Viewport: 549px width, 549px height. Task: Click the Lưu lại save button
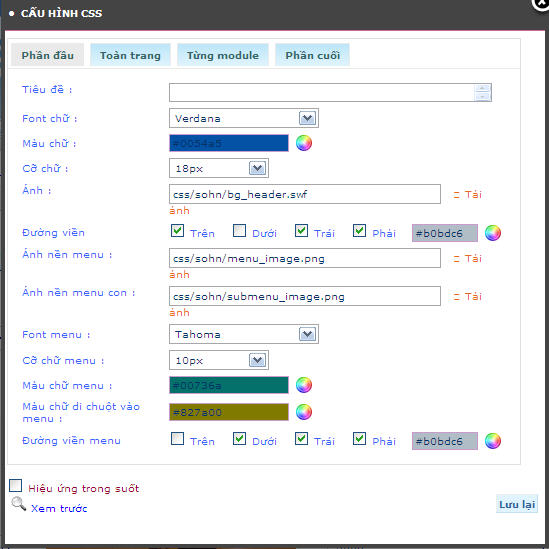tap(517, 504)
